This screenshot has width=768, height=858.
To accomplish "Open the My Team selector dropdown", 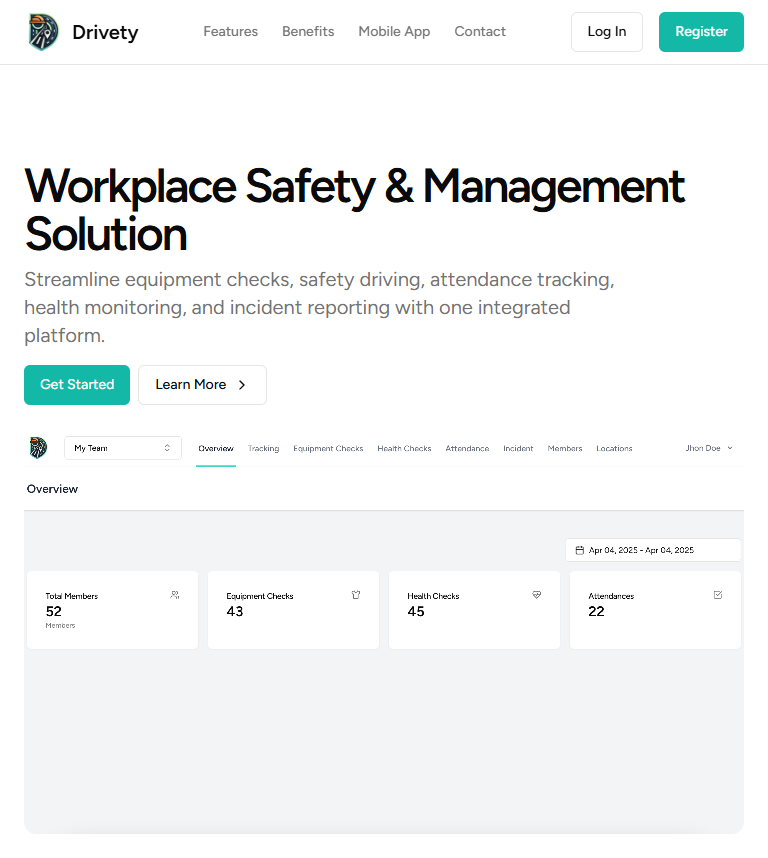I will click(x=122, y=448).
